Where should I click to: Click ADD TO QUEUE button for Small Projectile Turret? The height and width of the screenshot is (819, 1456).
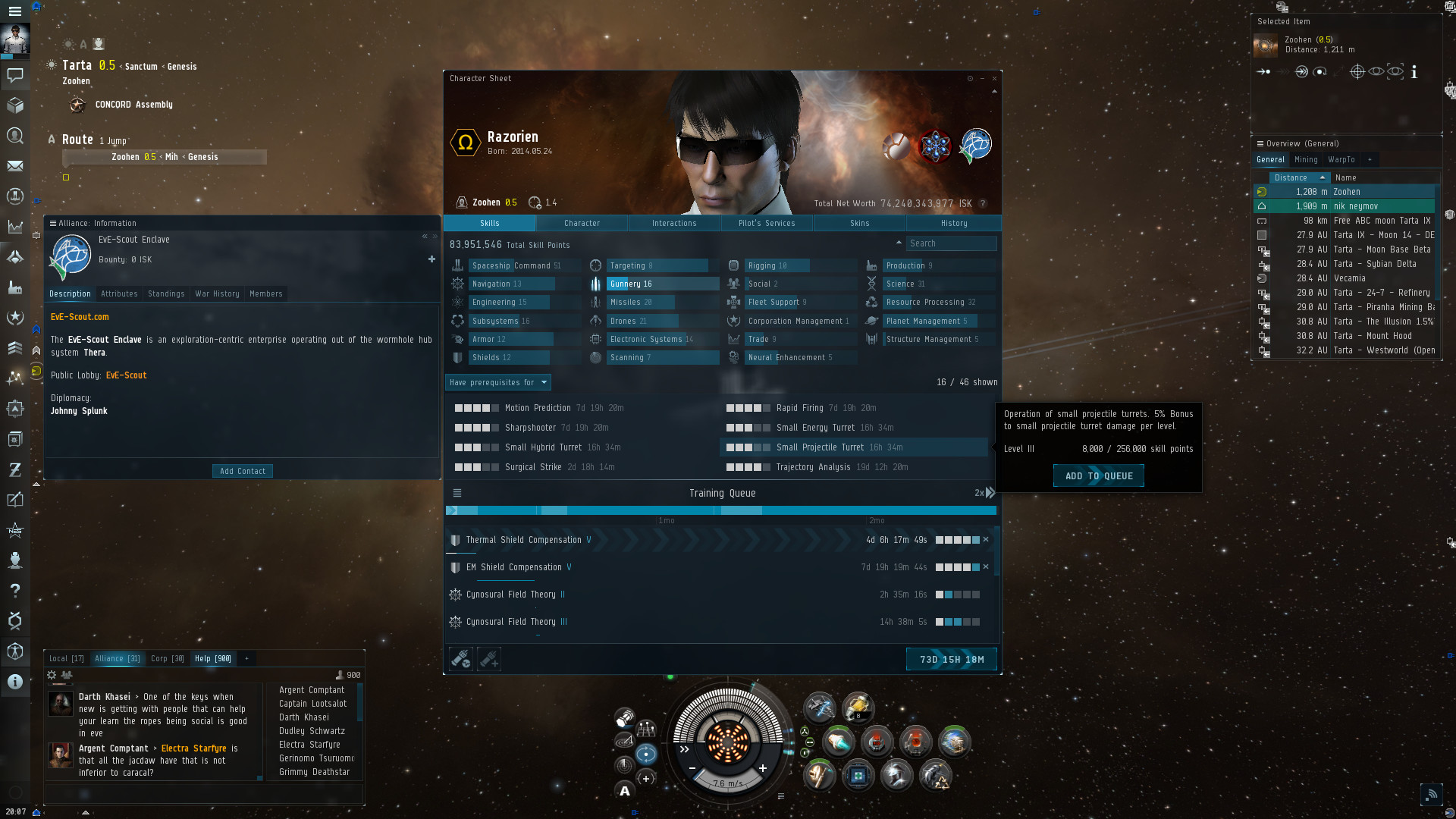(1098, 475)
